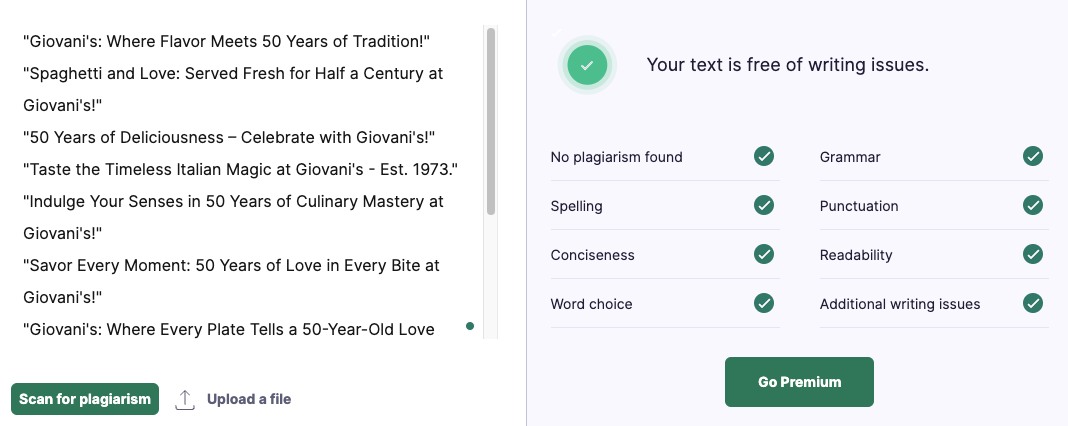Click the Grammar checkmark icon
The width and height of the screenshot is (1068, 426).
point(1033,156)
